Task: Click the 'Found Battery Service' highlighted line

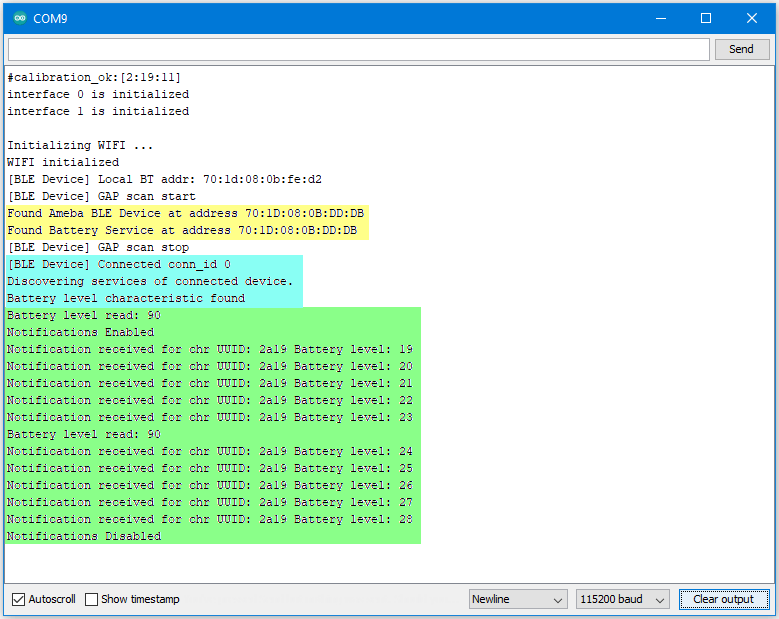Action: click(x=182, y=230)
